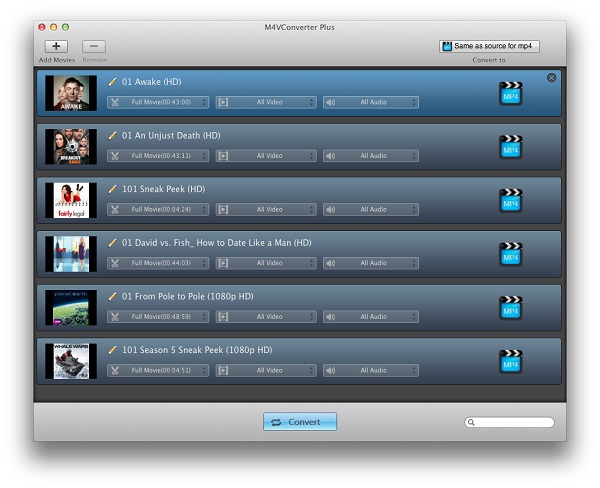Click the Convert button
Image resolution: width=600 pixels, height=488 pixels.
[x=300, y=421]
